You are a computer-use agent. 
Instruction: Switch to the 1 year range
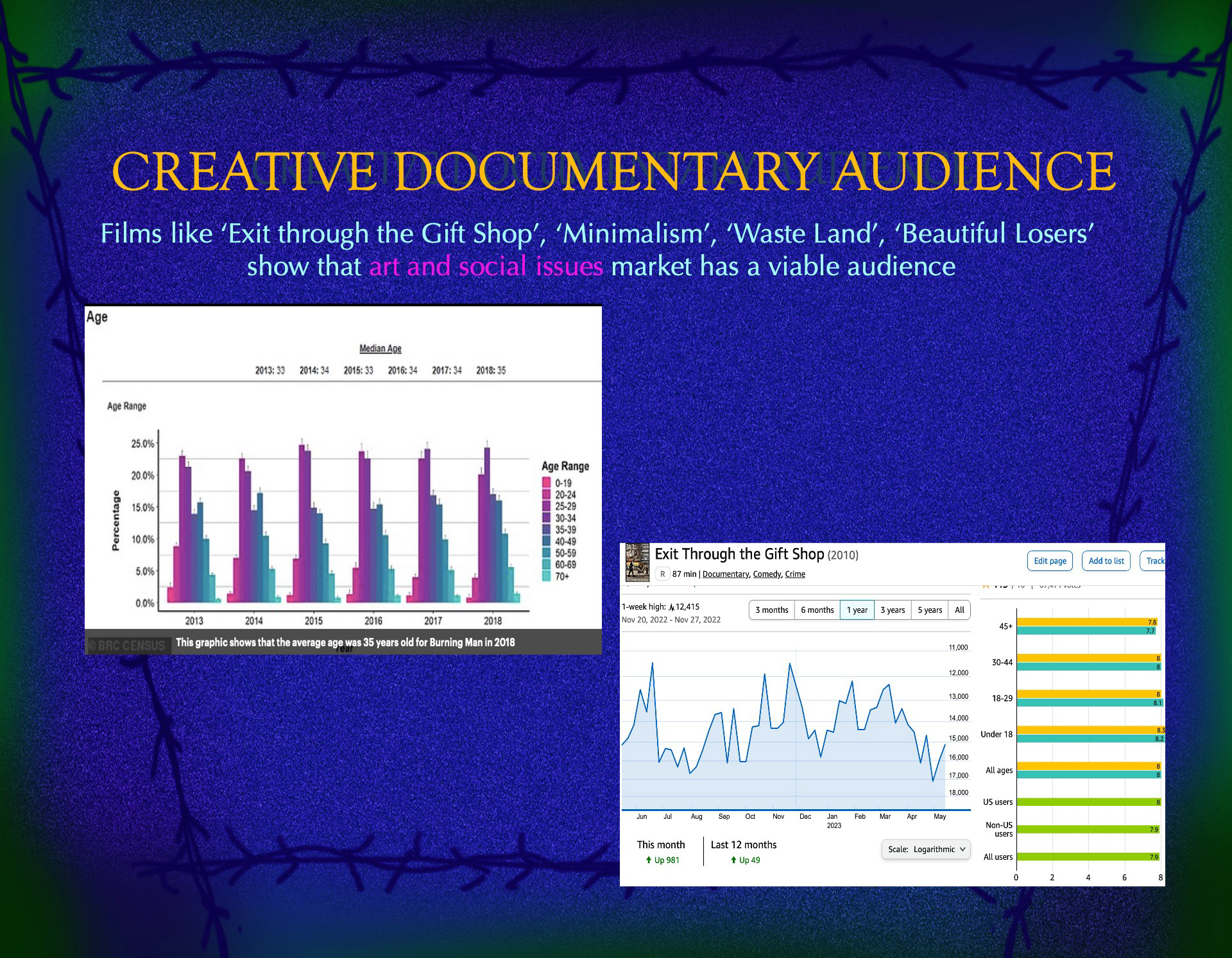[857, 610]
